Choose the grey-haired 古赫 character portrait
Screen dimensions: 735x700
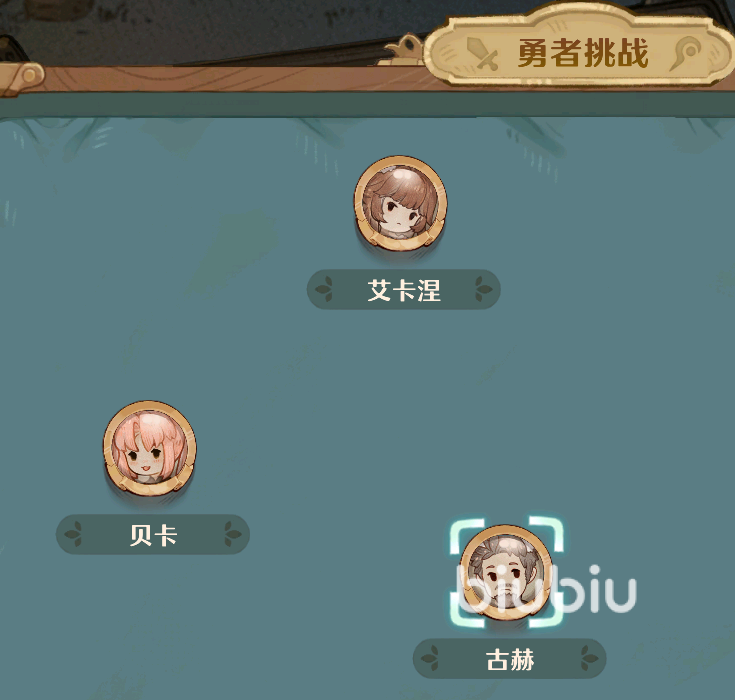click(x=506, y=572)
